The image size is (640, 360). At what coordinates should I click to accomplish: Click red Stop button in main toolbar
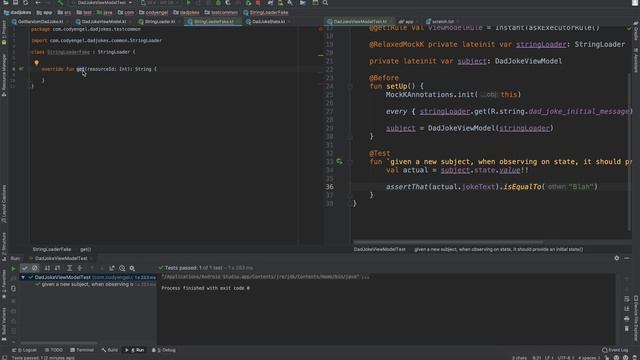coord(258,3)
